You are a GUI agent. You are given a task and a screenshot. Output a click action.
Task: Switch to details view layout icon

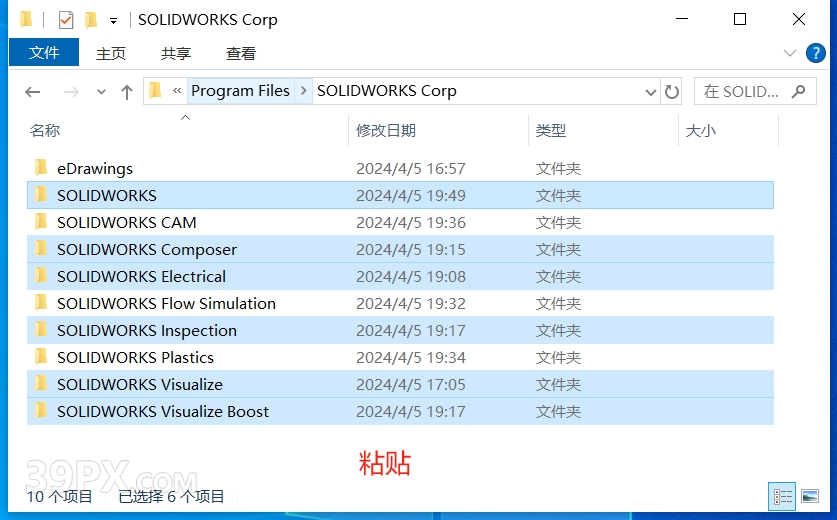coord(783,496)
